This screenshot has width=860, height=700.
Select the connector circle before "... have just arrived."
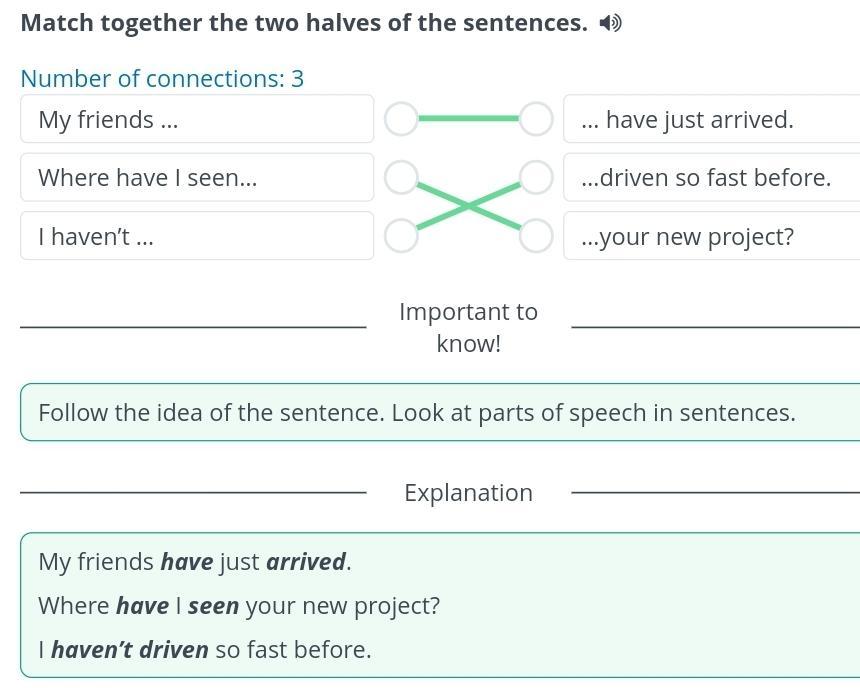point(536,119)
